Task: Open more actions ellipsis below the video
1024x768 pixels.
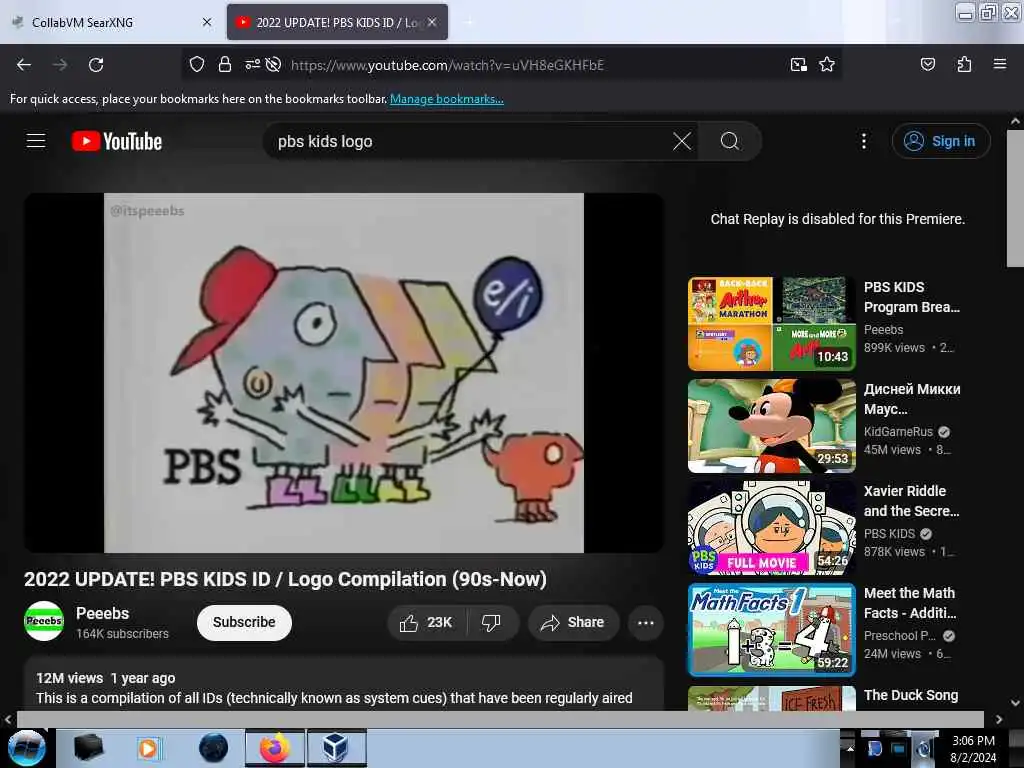Action: [x=646, y=622]
